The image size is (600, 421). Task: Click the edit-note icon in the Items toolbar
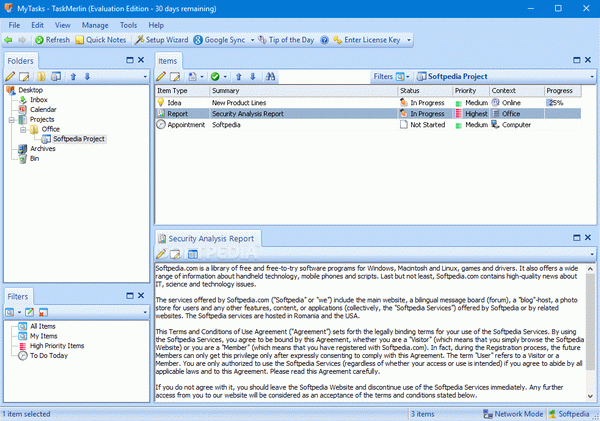point(175,77)
